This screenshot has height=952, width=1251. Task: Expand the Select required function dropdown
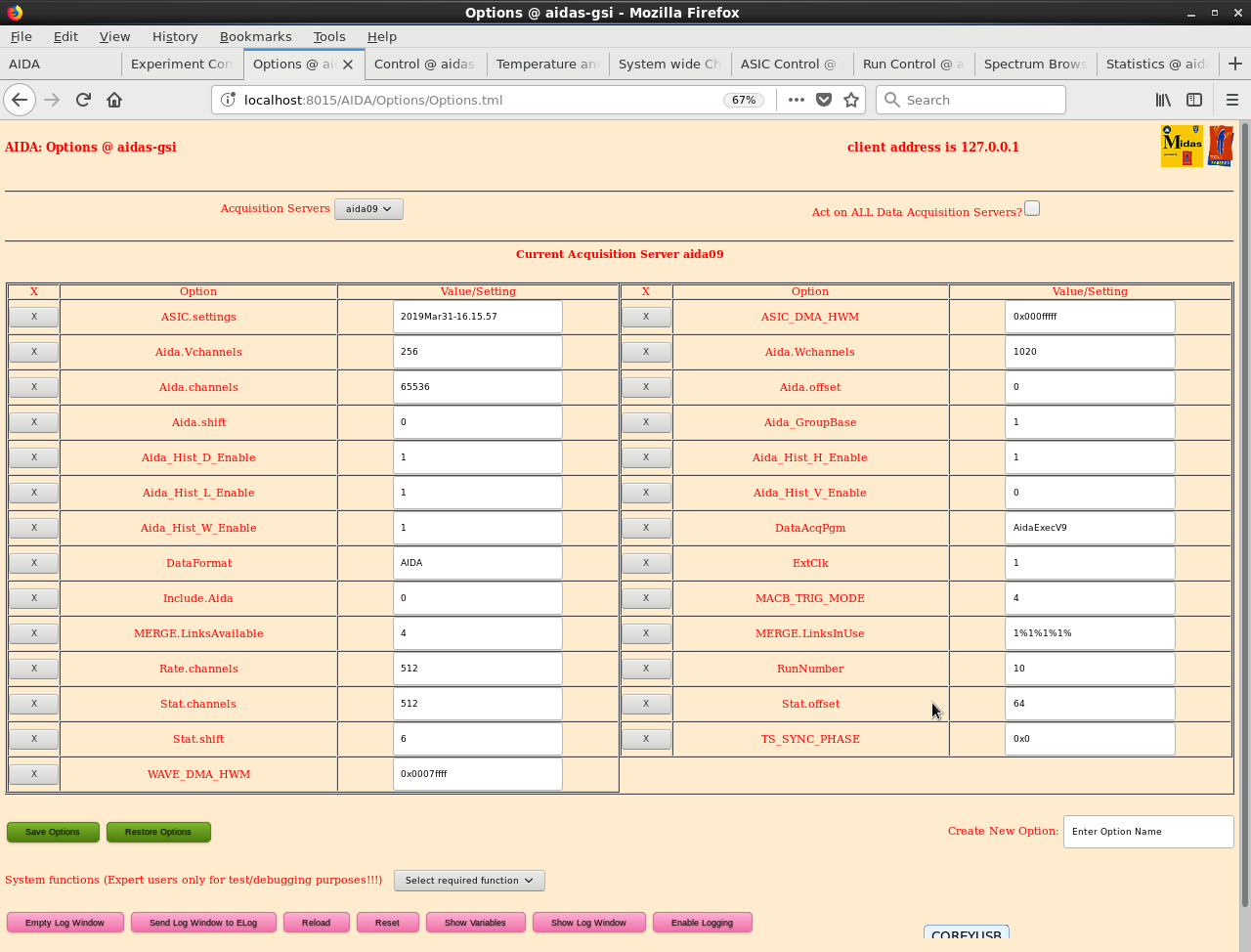coord(469,881)
